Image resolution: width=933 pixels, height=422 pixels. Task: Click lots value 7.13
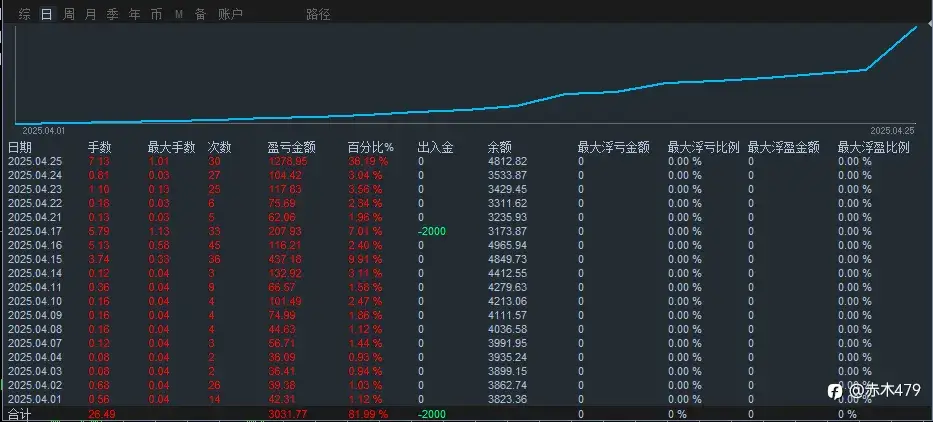(99, 161)
